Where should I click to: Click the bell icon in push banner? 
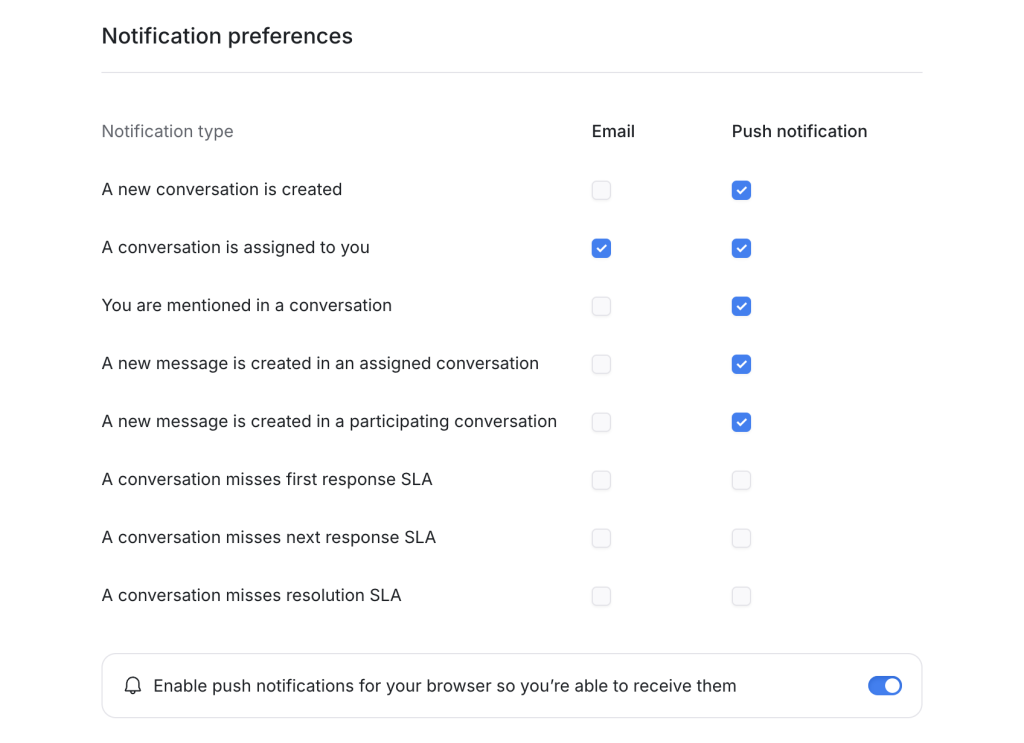point(133,686)
